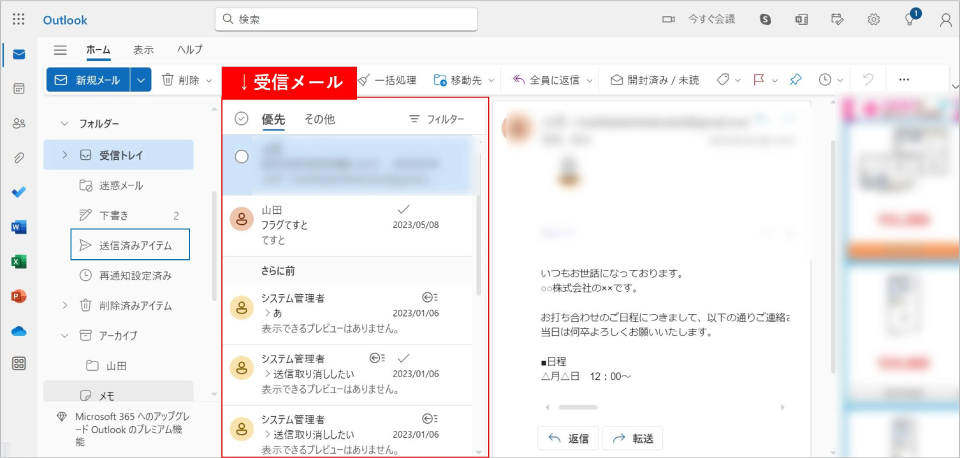The image size is (960, 458).
Task: Click the message list vertical scrollbar
Action: [x=479, y=223]
